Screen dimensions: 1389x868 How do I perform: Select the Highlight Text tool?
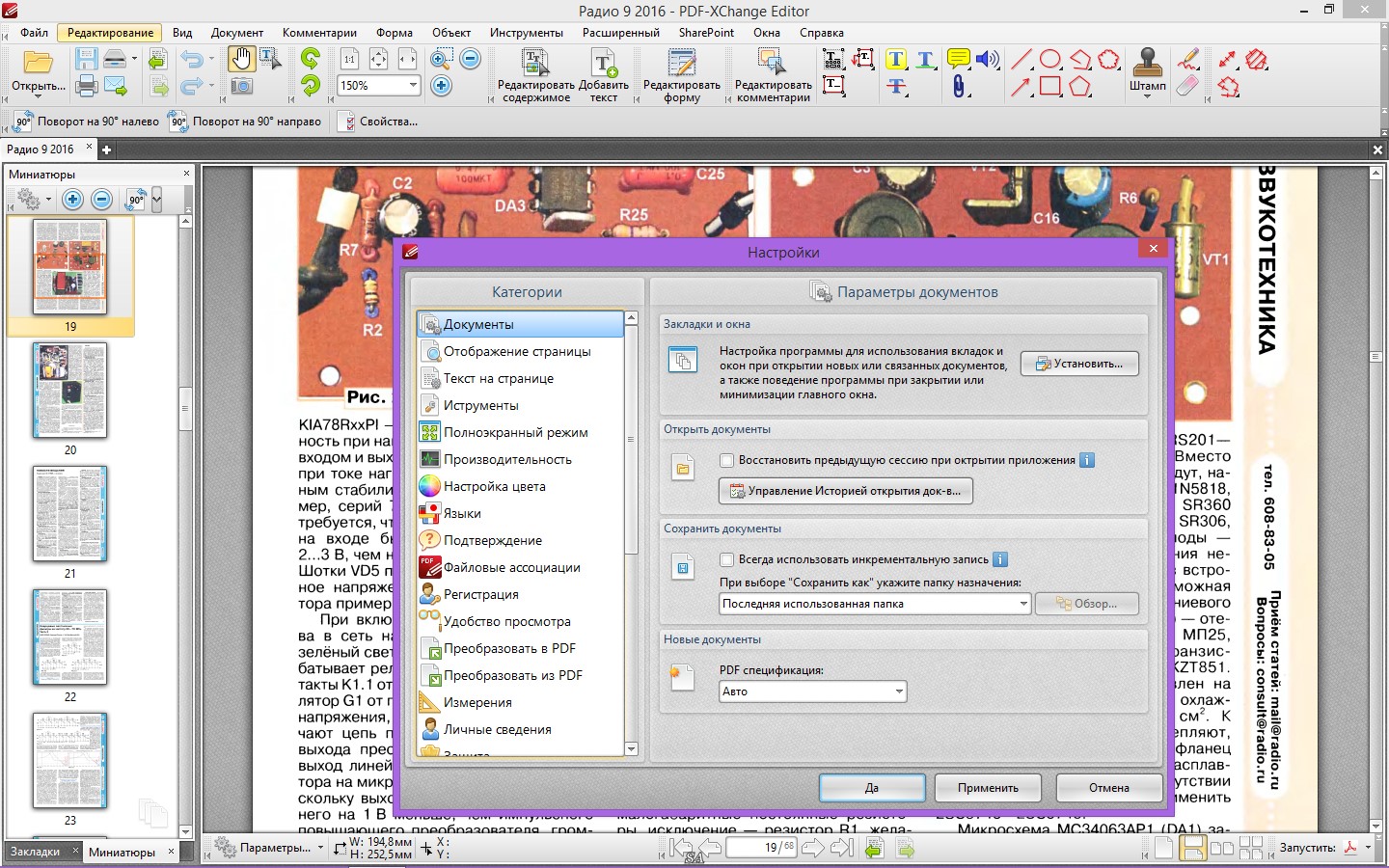[x=896, y=59]
